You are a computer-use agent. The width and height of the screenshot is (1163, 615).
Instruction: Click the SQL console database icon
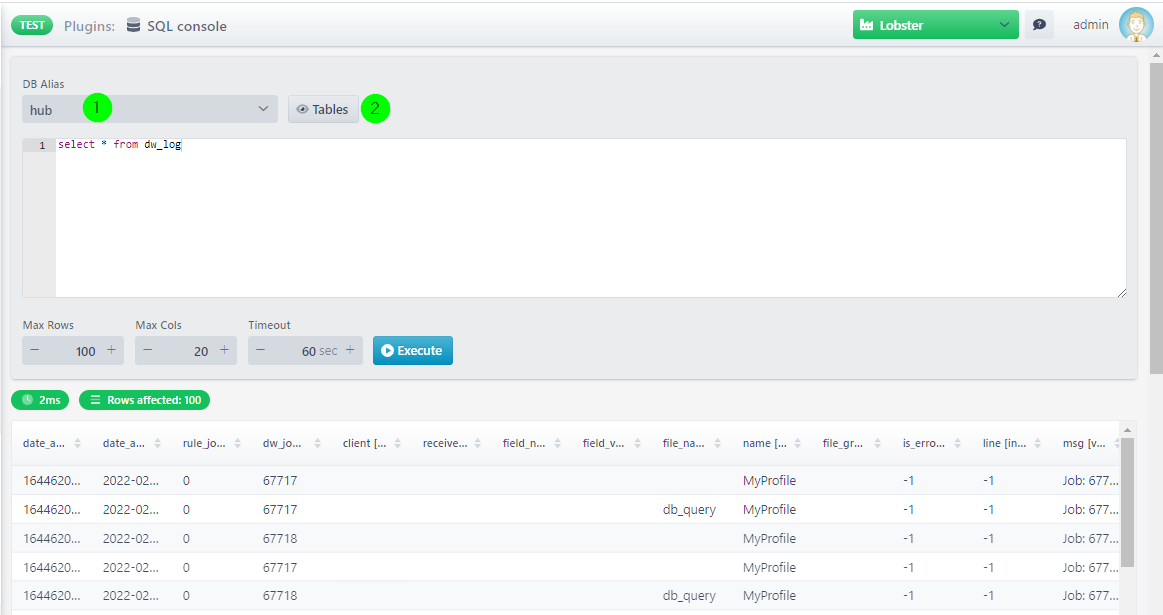coord(134,25)
